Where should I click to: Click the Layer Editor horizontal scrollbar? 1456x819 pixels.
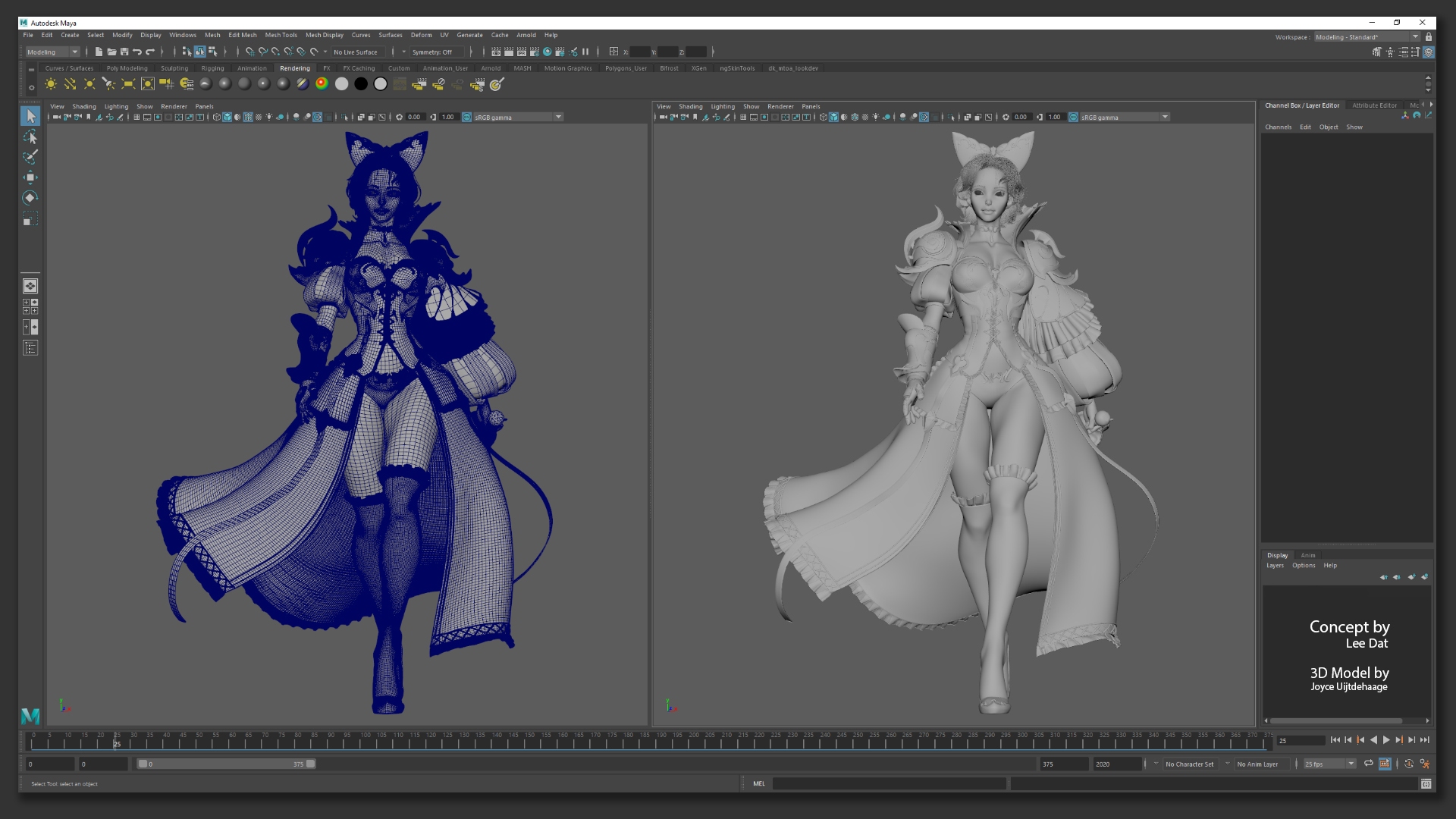coord(1336,720)
